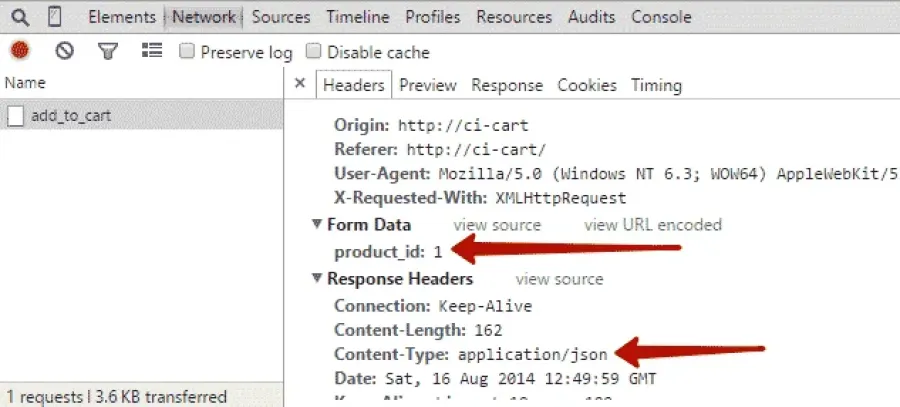Open the filter funnel icon
The height and width of the screenshot is (407, 900).
107,52
